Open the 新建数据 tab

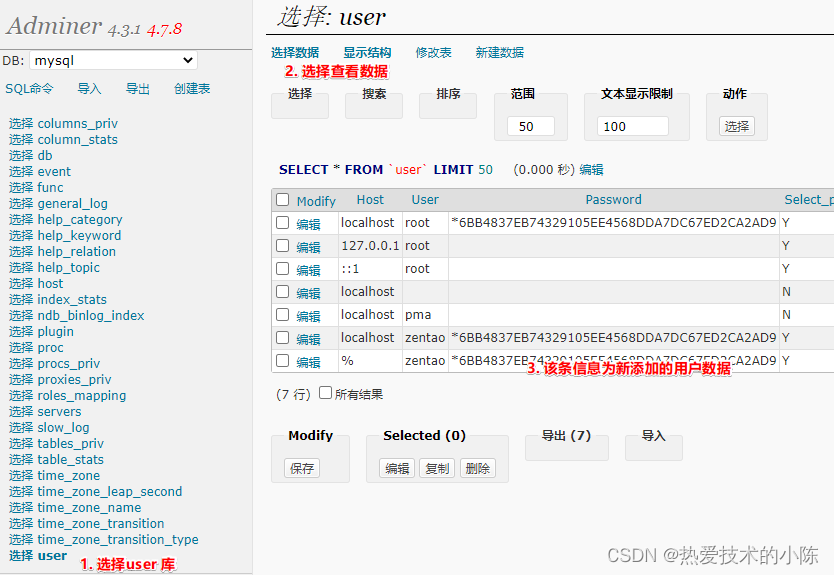[499, 53]
